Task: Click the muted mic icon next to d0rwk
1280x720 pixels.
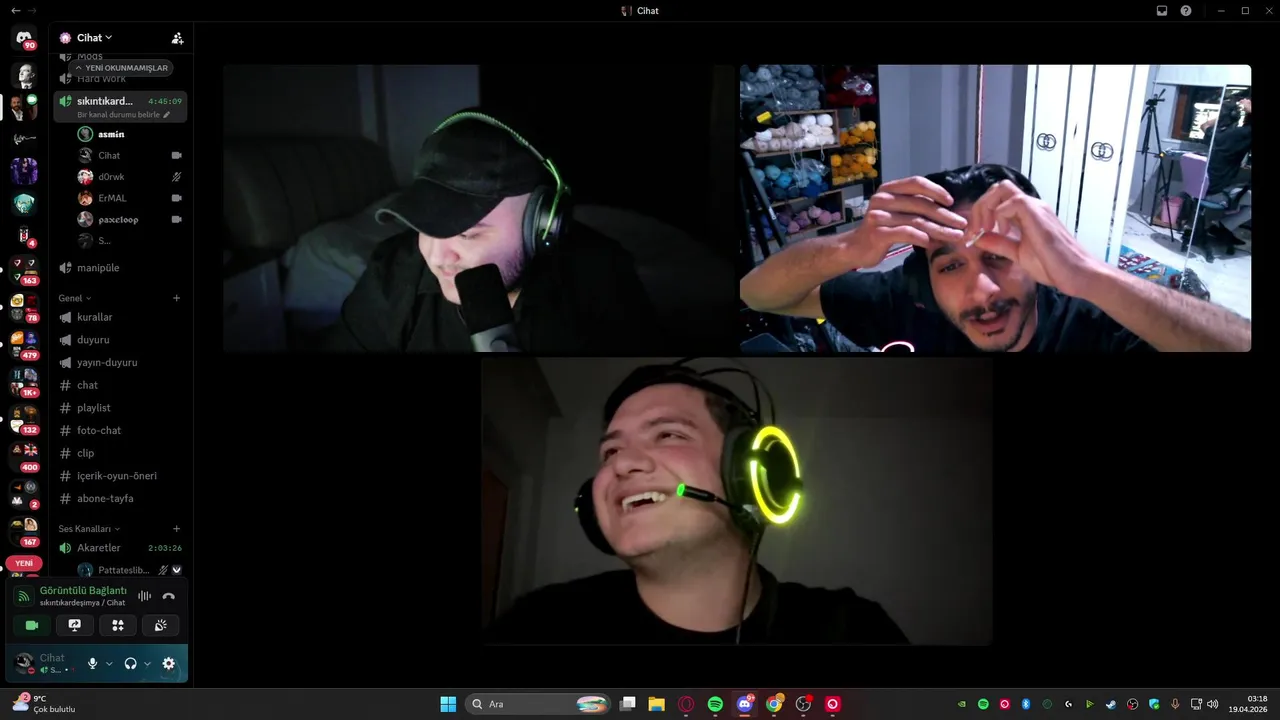Action: click(x=177, y=177)
